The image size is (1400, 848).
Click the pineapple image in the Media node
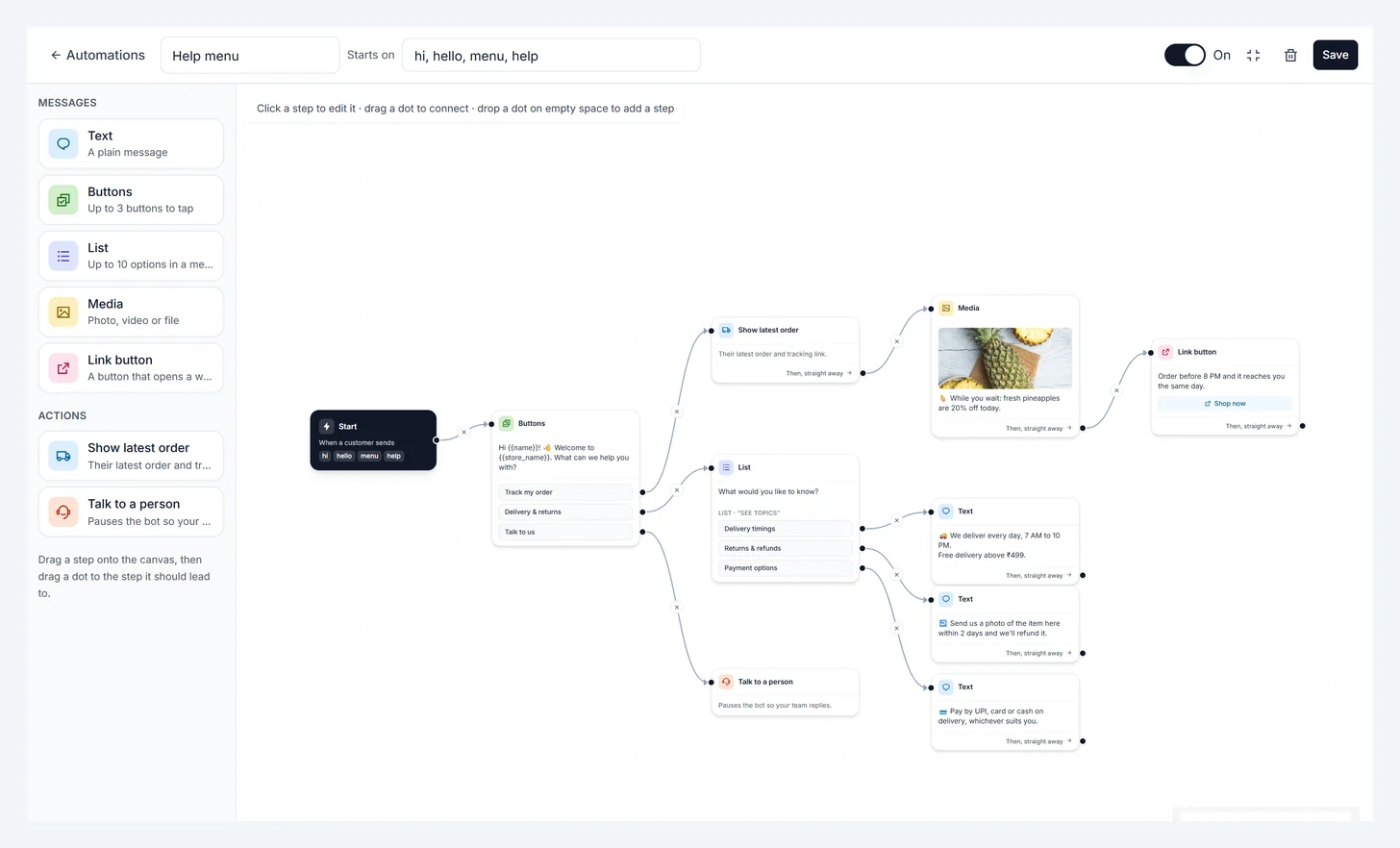click(1005, 358)
